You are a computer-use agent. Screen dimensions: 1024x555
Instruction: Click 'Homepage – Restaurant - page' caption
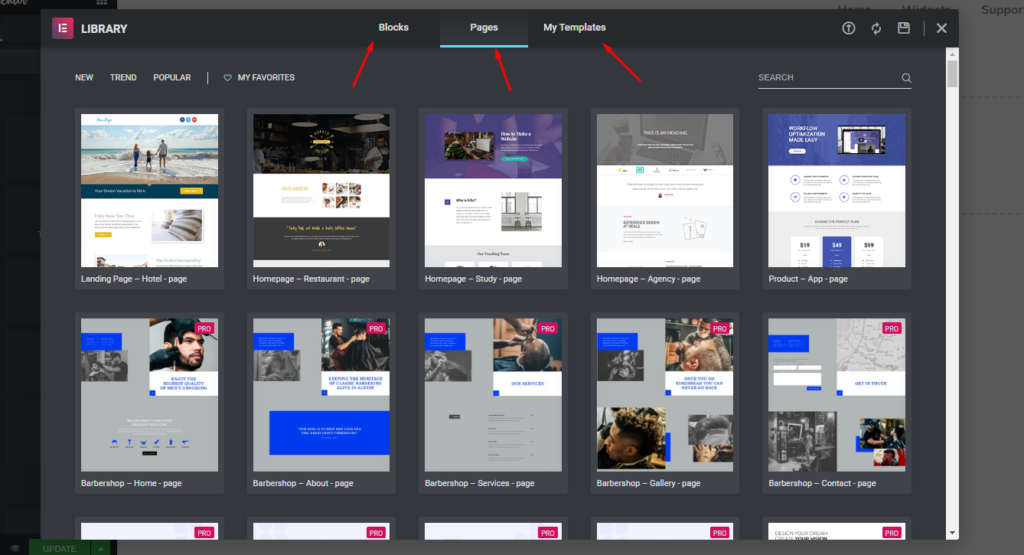(311, 279)
